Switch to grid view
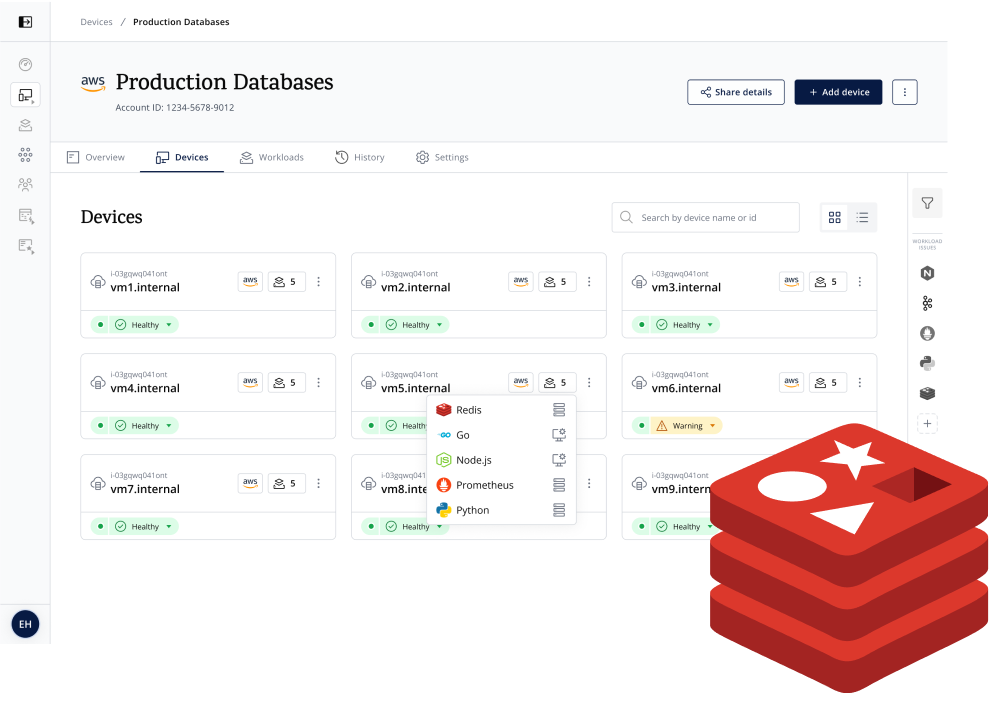Viewport: 989px width, 712px height. point(834,218)
